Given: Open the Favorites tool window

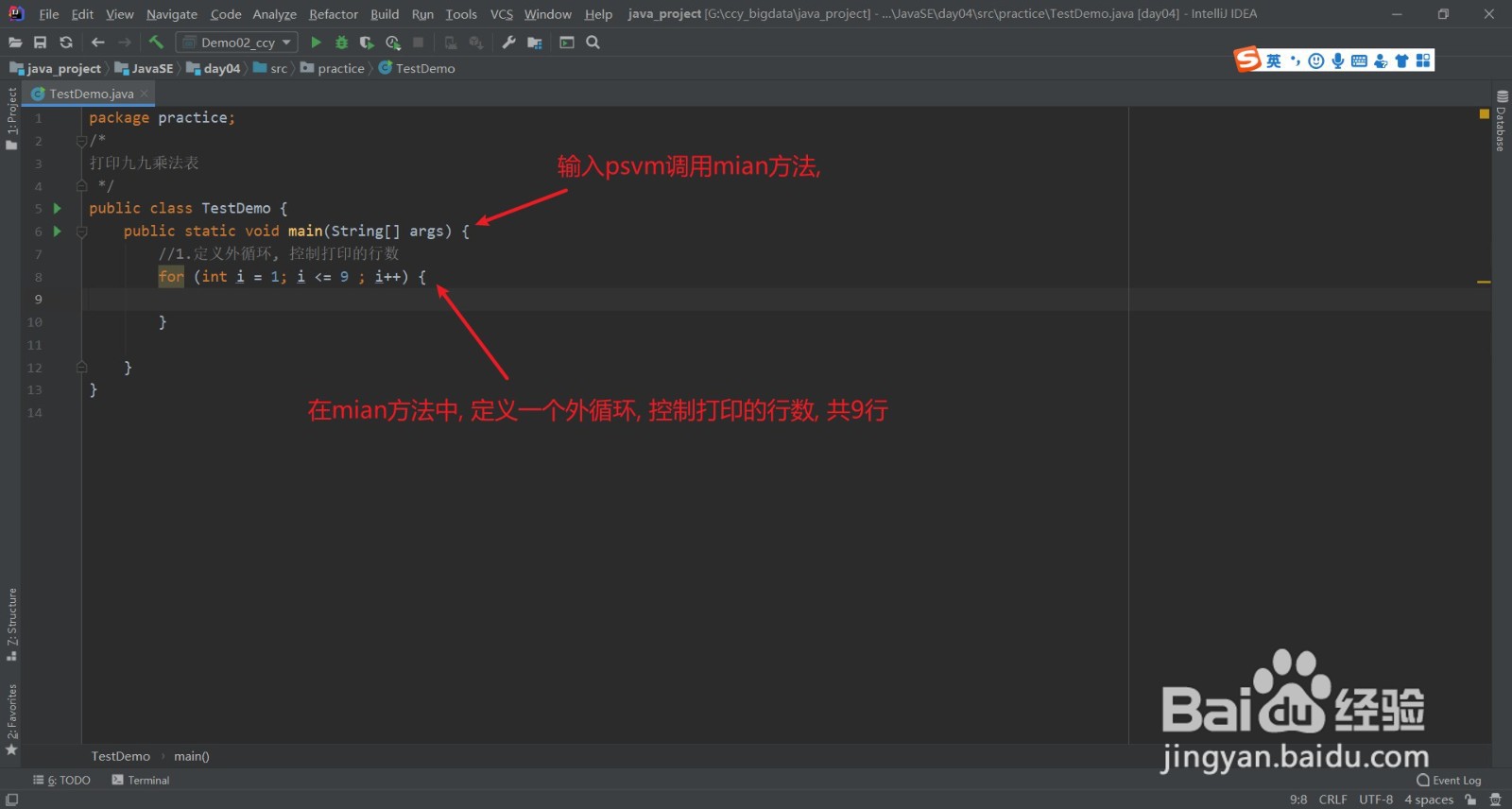Looking at the screenshot, I should (x=11, y=719).
